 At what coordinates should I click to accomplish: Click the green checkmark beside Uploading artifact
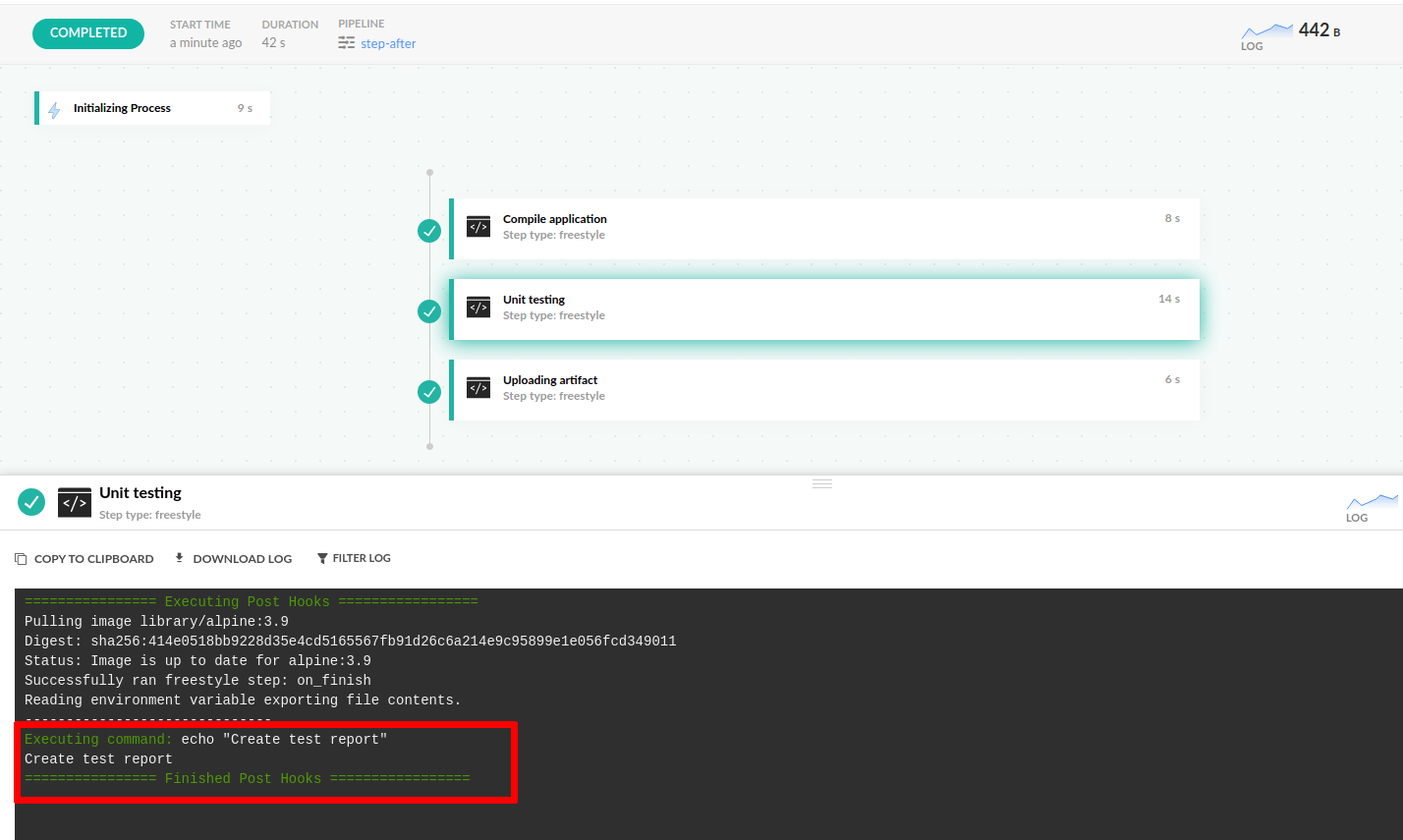click(x=429, y=391)
